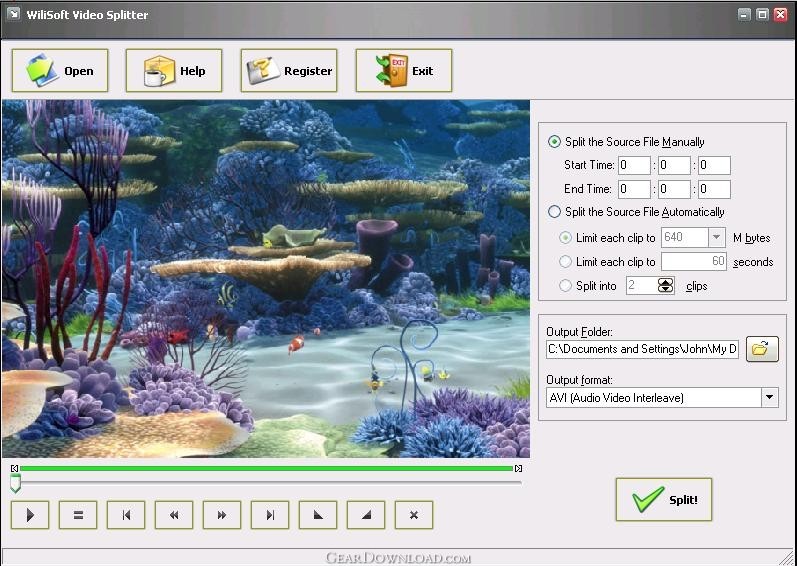Click the Start Time hours field
This screenshot has height=566, width=797.
[x=634, y=165]
